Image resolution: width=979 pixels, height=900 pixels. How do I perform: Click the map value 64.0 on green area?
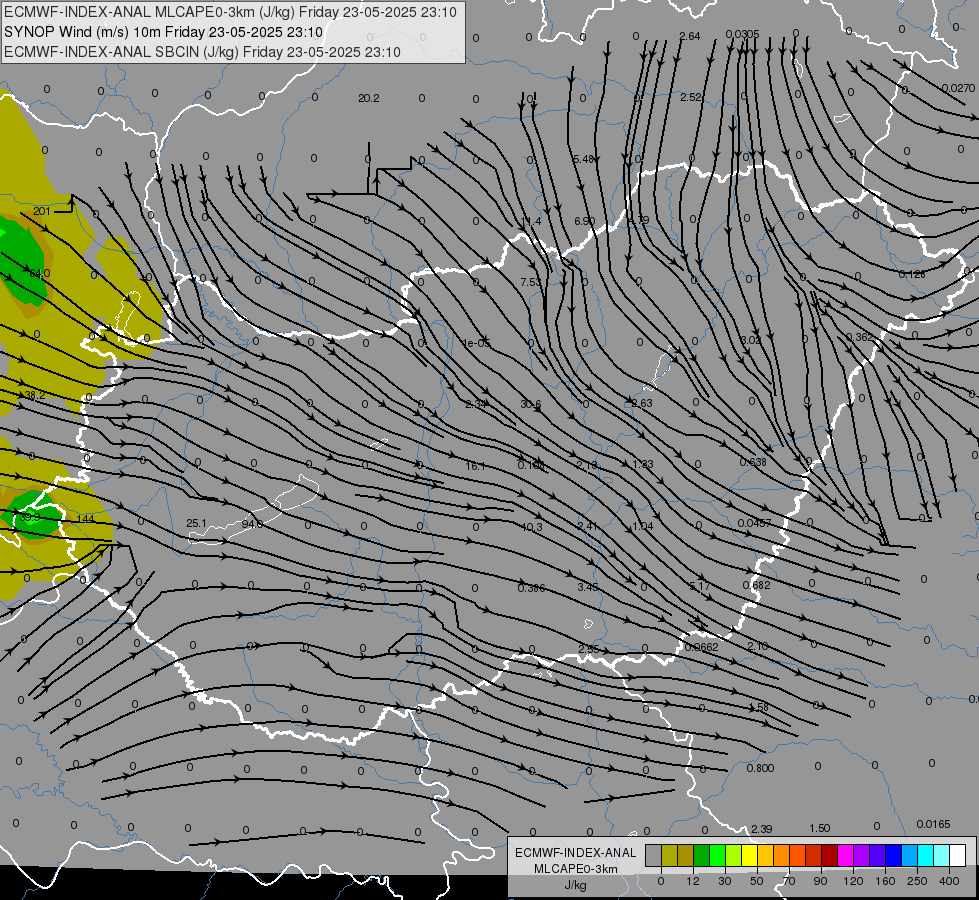click(x=39, y=273)
